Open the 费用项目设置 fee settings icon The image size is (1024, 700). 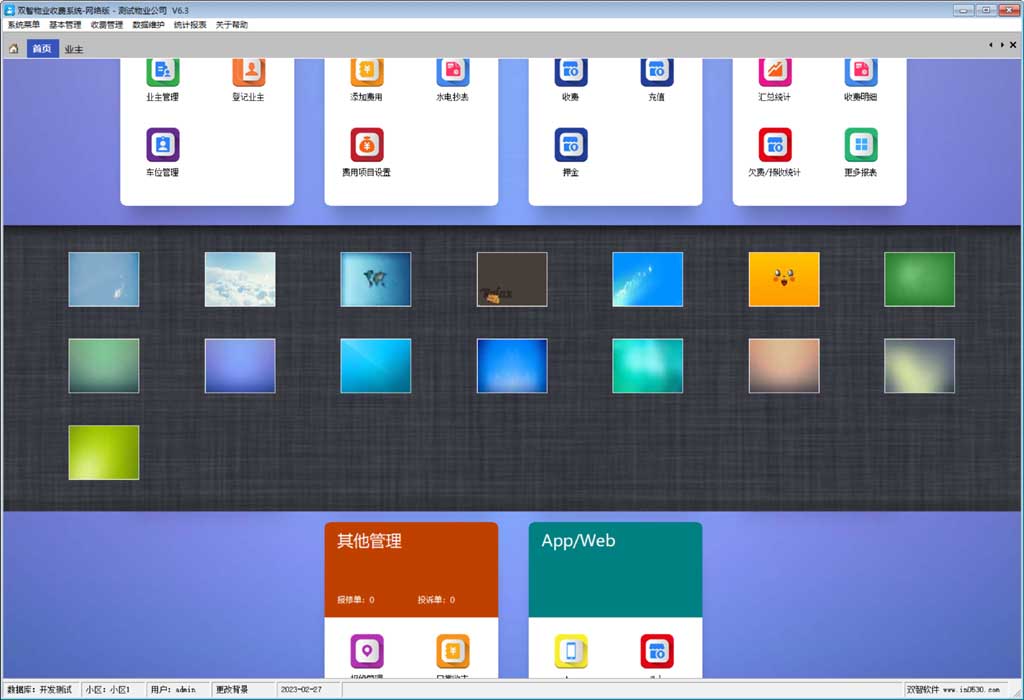click(x=366, y=145)
